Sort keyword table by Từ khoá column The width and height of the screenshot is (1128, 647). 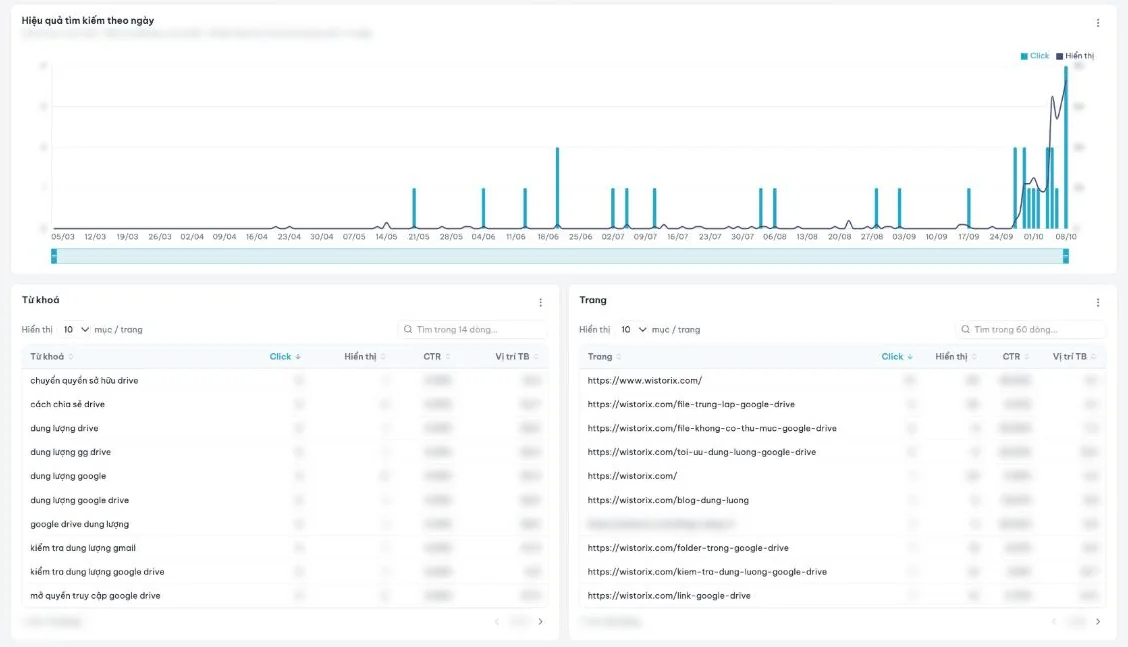pos(51,356)
